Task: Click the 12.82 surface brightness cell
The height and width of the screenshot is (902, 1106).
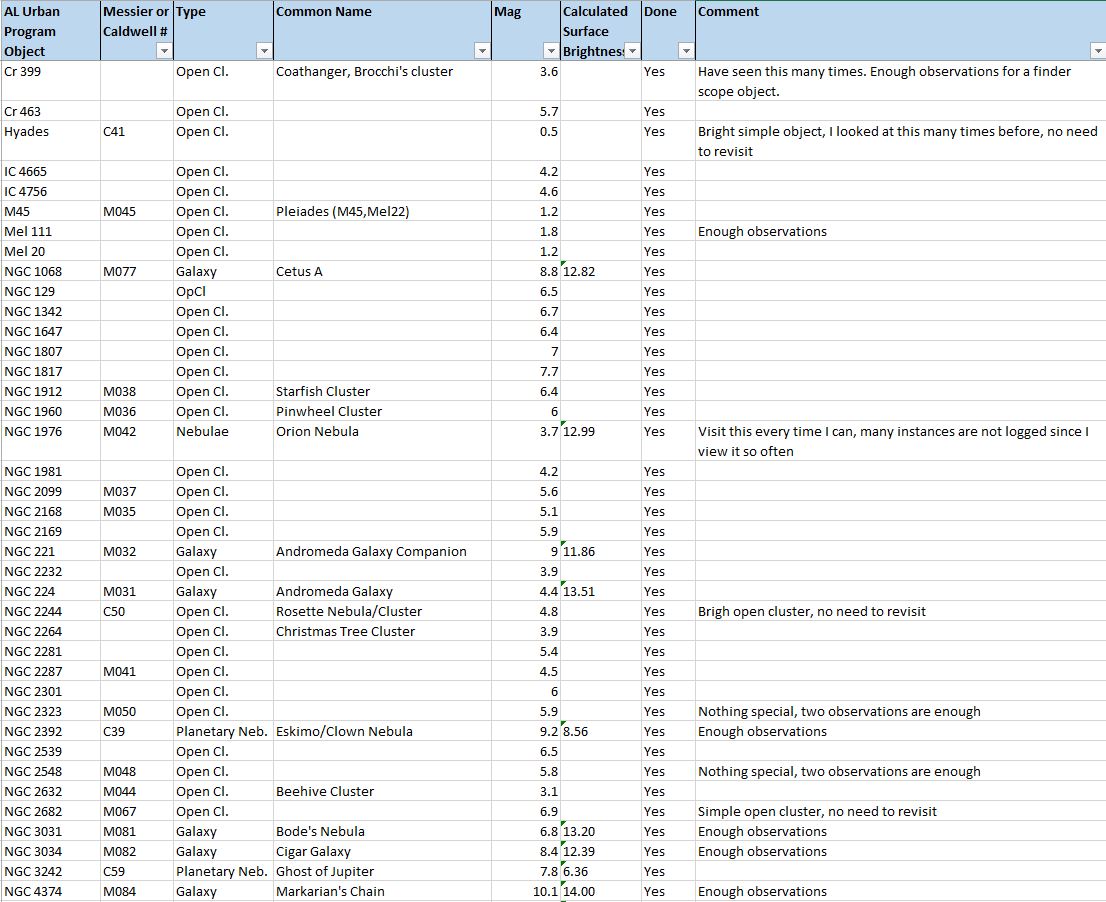Action: 600,272
